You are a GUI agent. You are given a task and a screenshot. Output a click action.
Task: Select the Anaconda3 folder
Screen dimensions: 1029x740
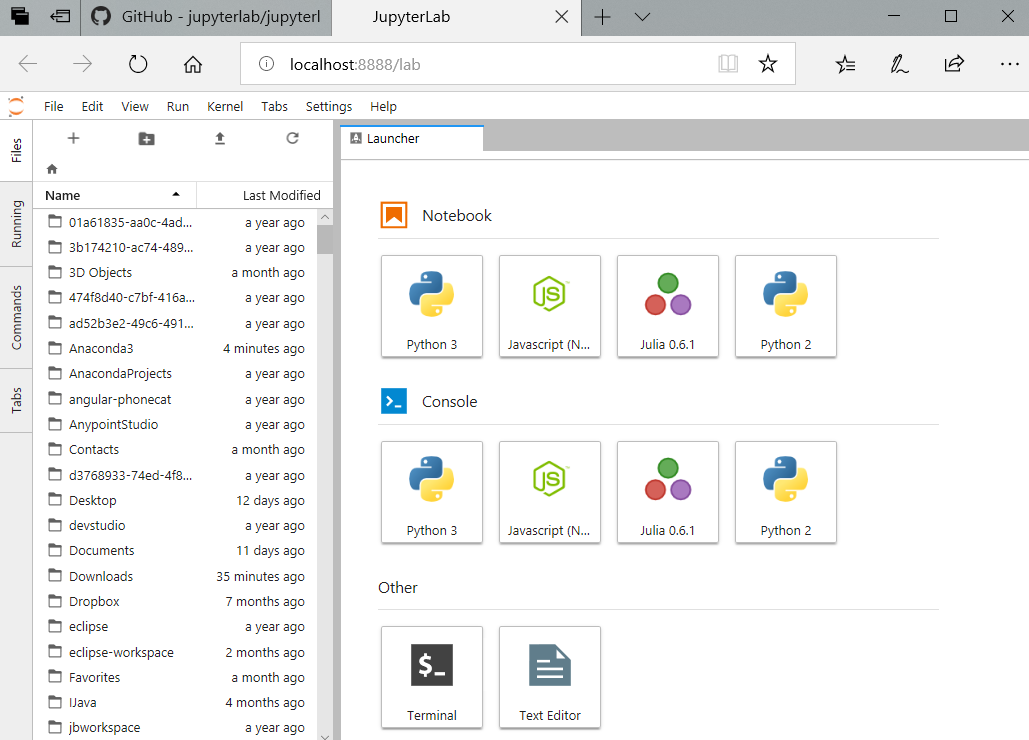[x=177, y=348]
